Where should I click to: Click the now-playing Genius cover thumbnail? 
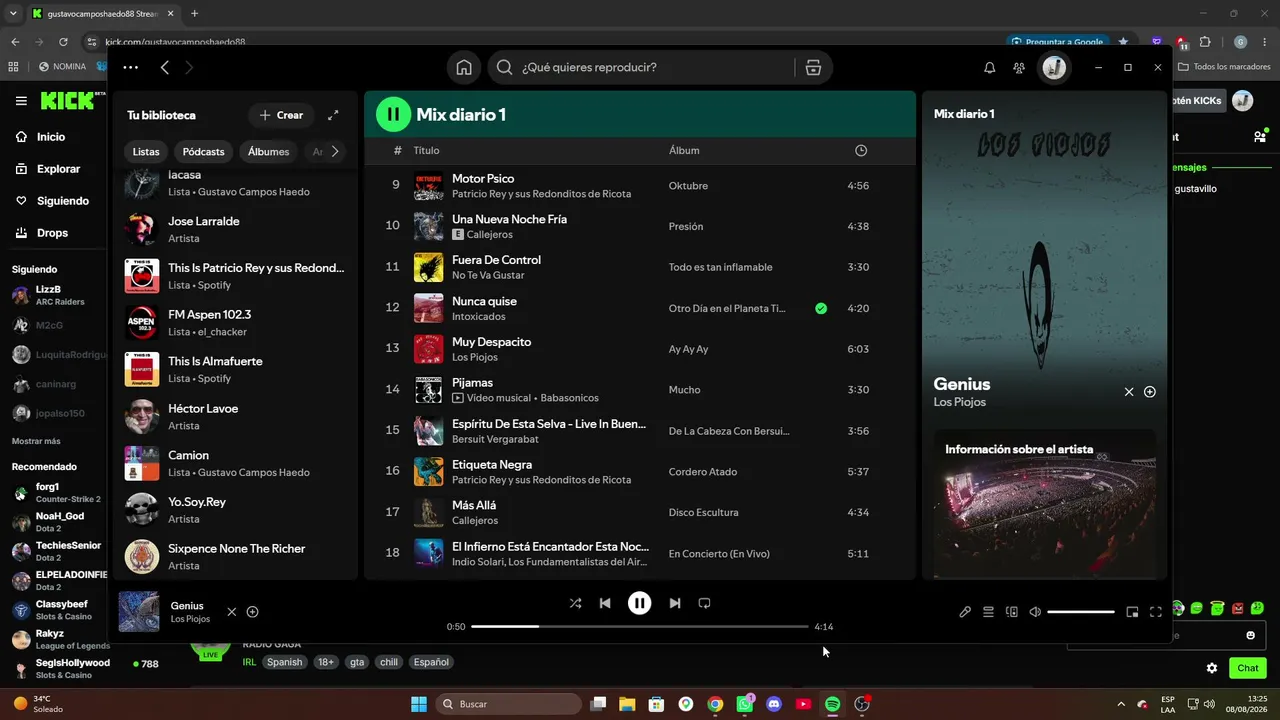point(139,612)
